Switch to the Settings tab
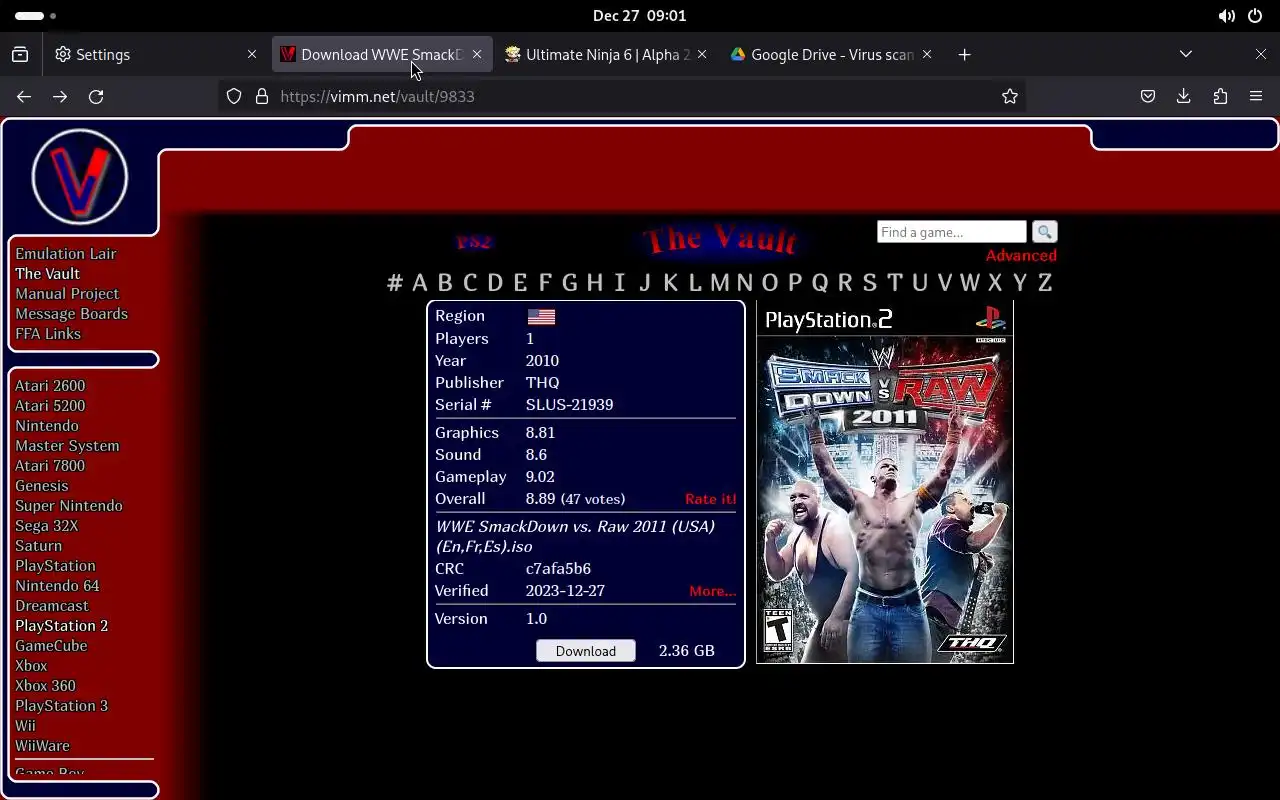1280x800 pixels. (157, 54)
